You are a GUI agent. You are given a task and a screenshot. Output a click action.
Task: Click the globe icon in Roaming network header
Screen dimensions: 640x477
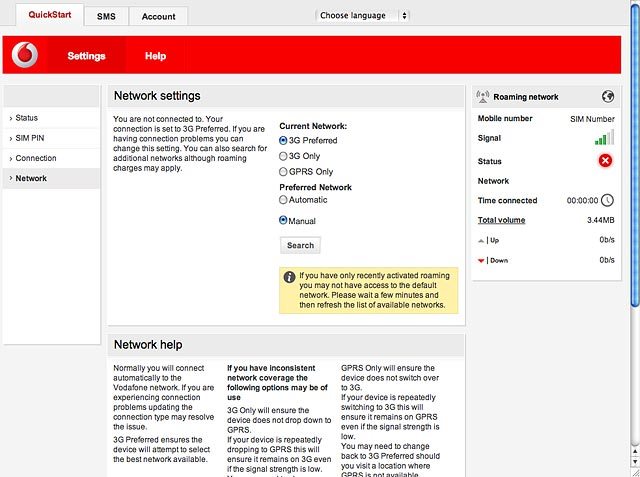608,97
